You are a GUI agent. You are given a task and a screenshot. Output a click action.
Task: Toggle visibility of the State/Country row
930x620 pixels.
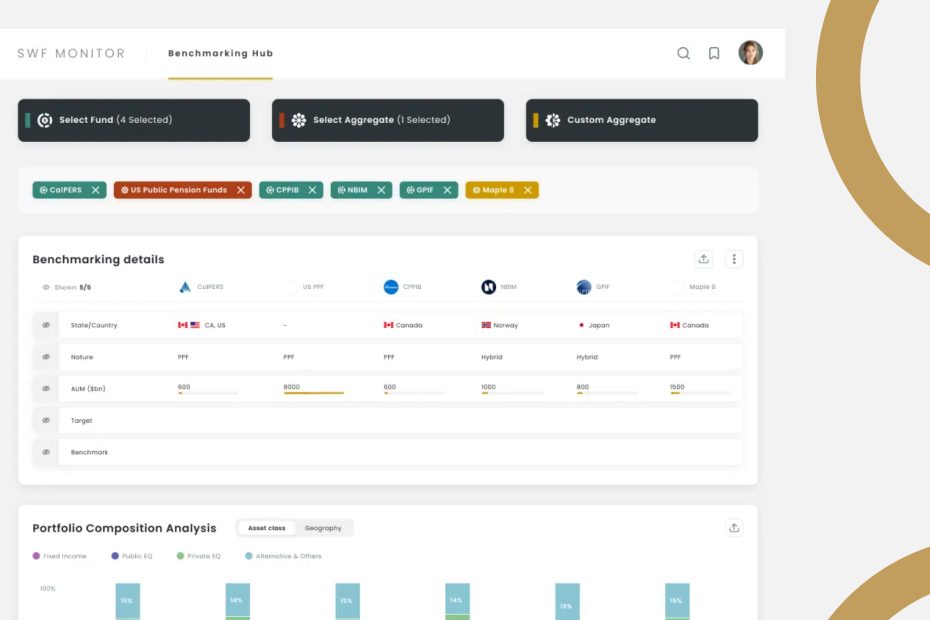click(x=46, y=325)
